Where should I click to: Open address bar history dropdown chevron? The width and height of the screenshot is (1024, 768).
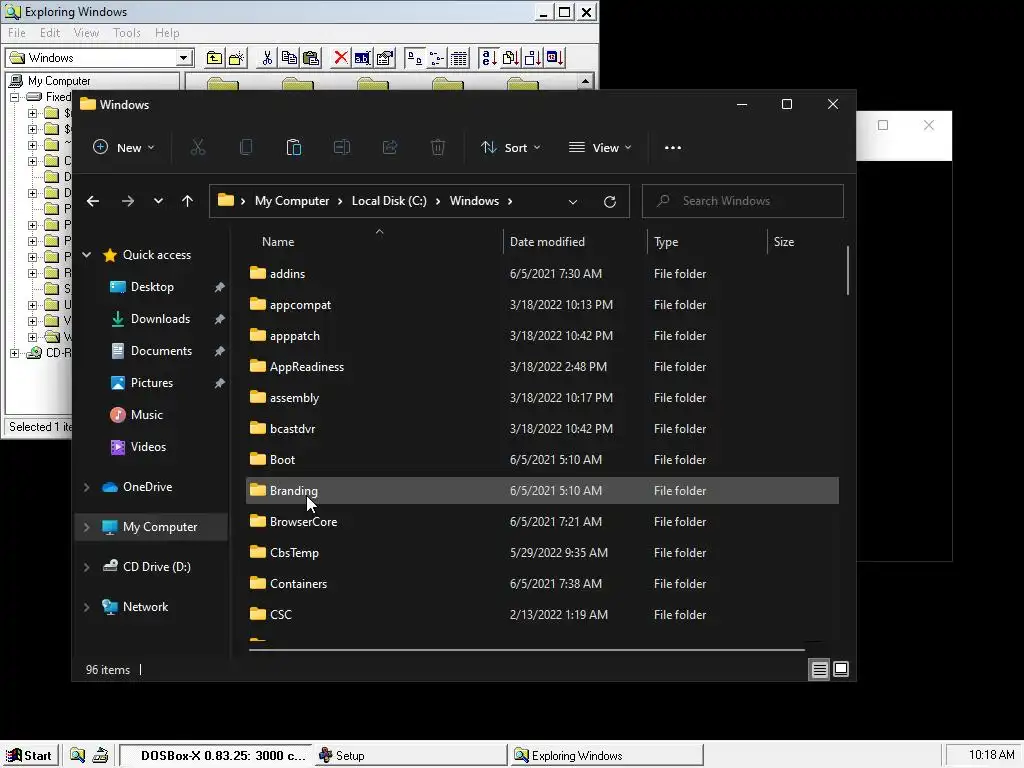[x=573, y=202]
